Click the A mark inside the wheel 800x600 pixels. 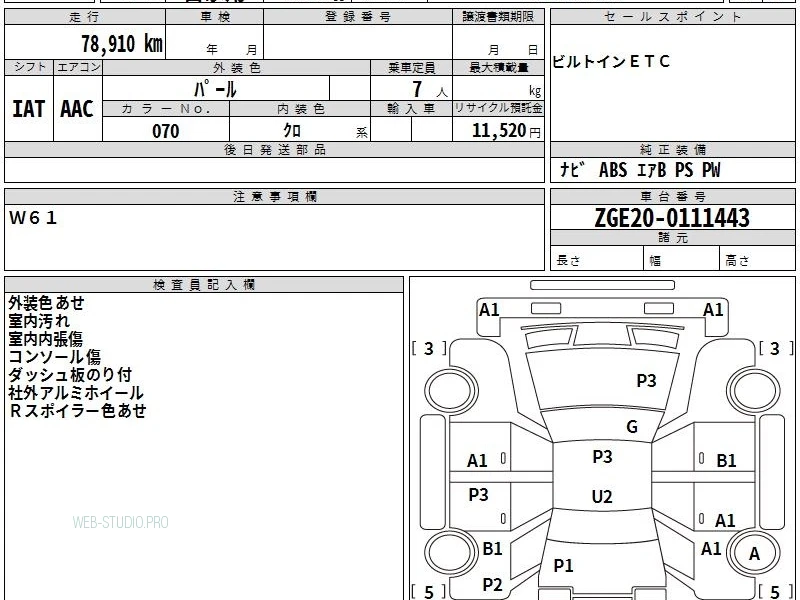754,554
